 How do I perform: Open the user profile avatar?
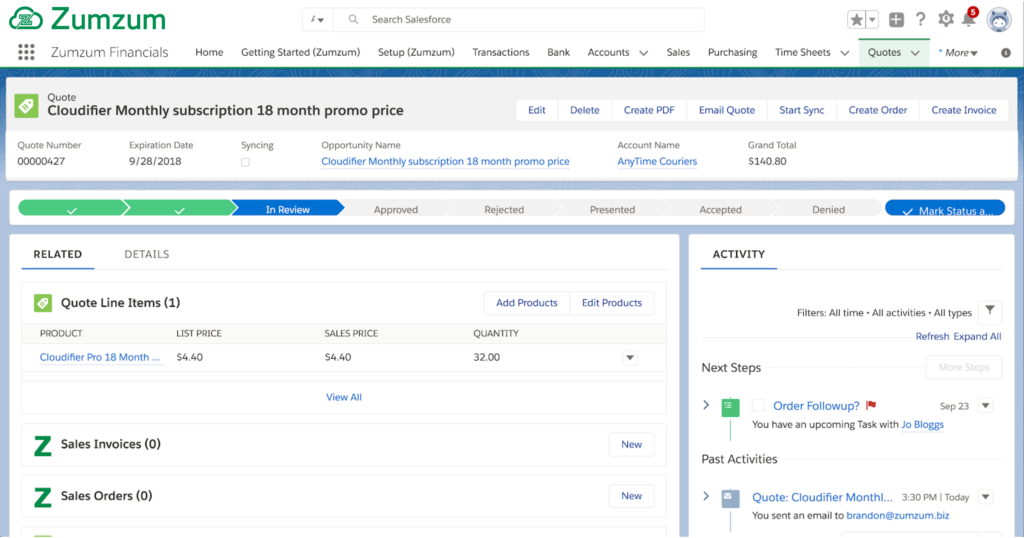999,20
